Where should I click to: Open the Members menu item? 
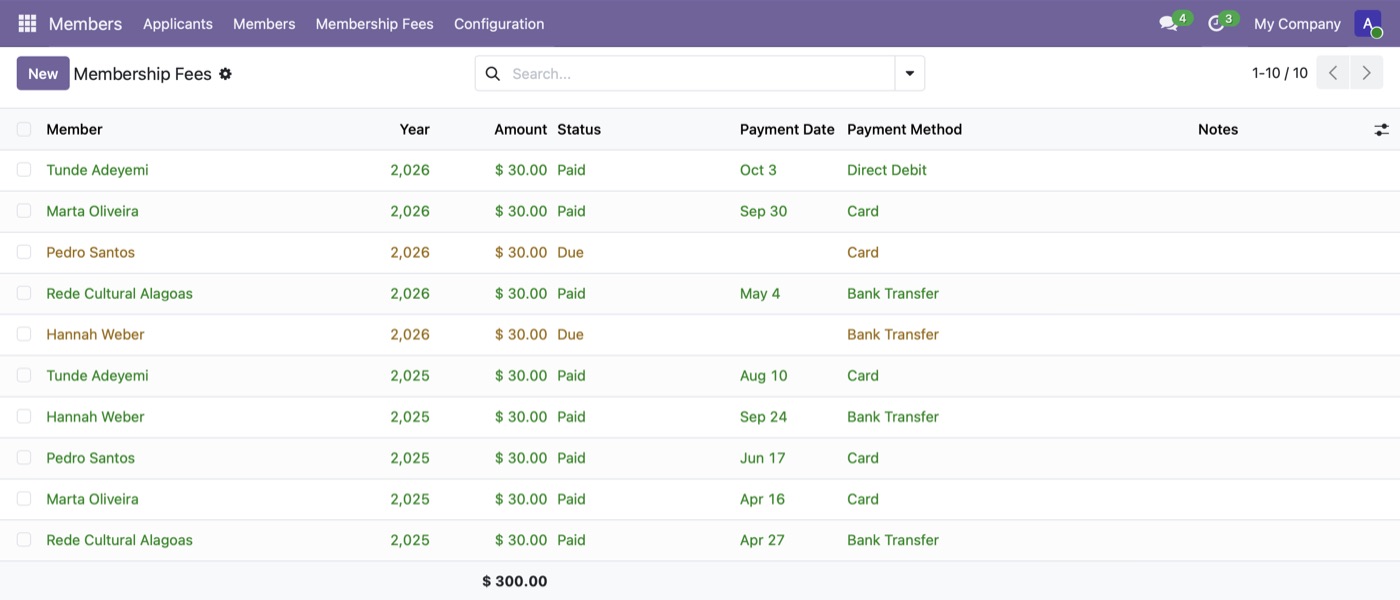(264, 23)
